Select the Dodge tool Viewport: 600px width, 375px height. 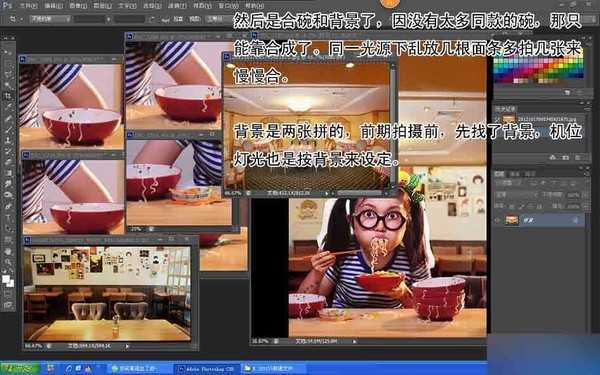pos(8,196)
